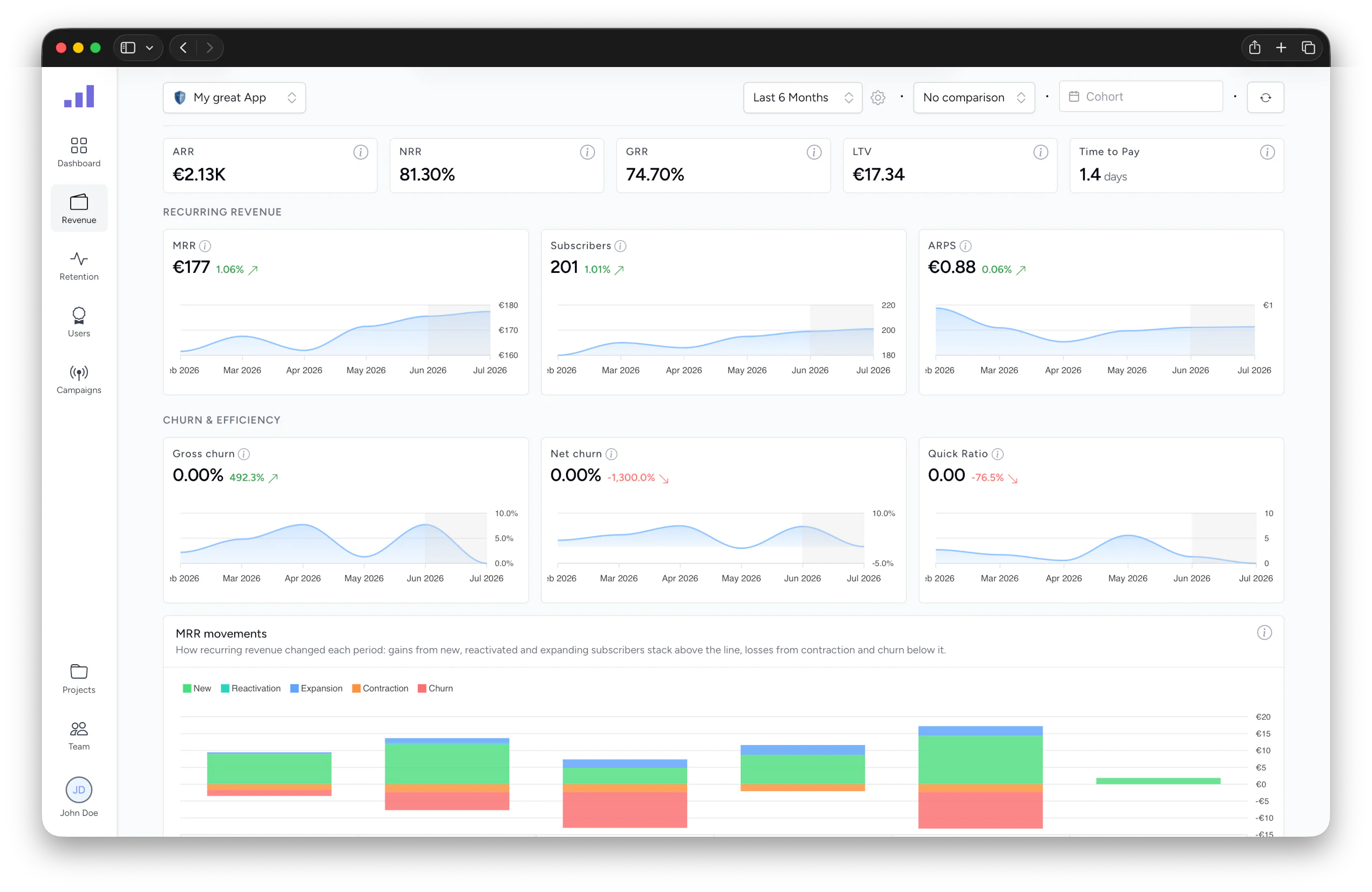Go to the Retention section
Viewport: 1372px width, 892px height.
coord(79,266)
